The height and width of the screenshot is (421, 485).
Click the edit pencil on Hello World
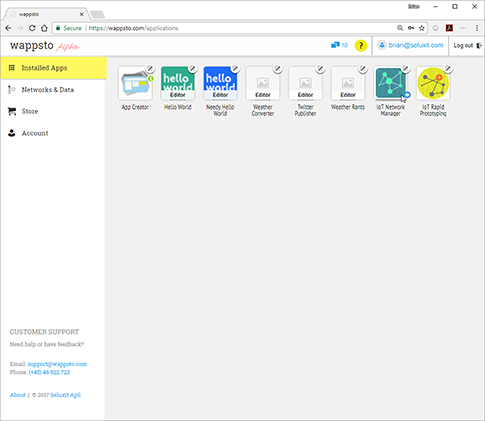pyautogui.click(x=193, y=69)
